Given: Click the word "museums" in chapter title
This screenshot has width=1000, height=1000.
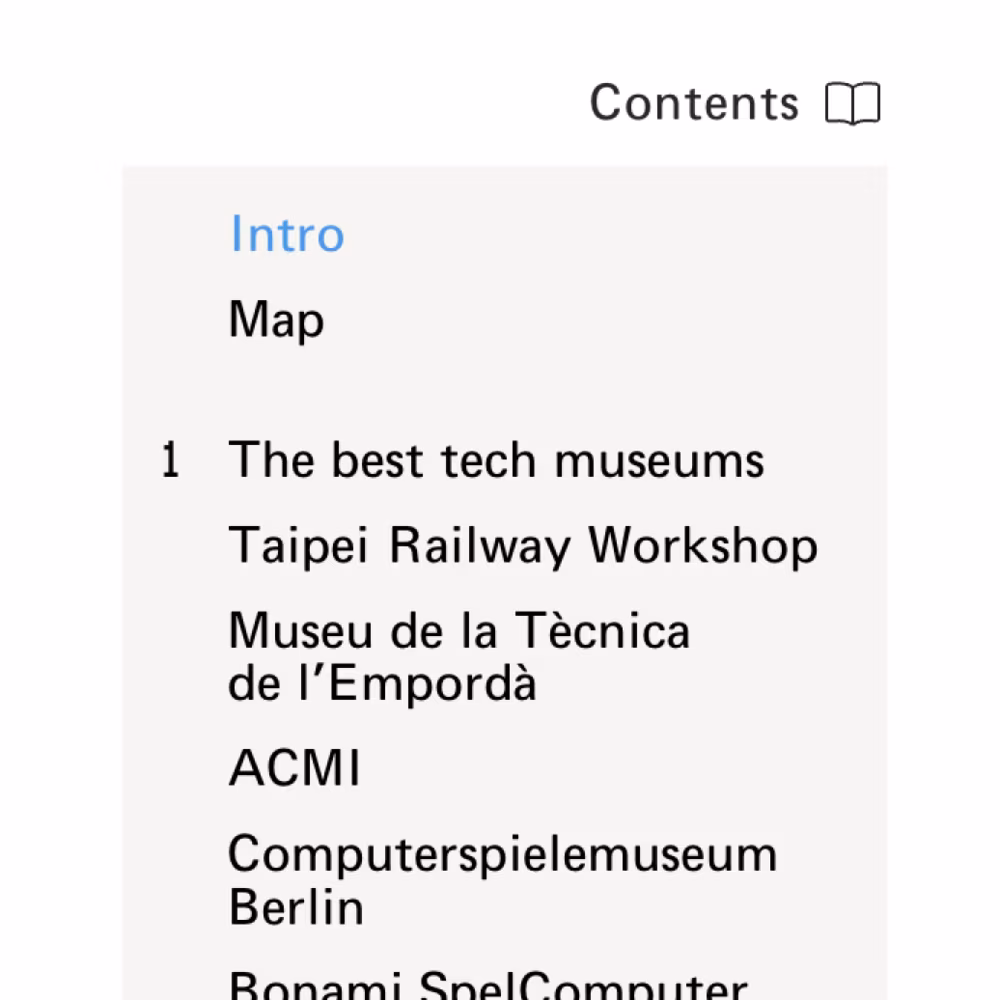Looking at the screenshot, I should click(659, 461).
